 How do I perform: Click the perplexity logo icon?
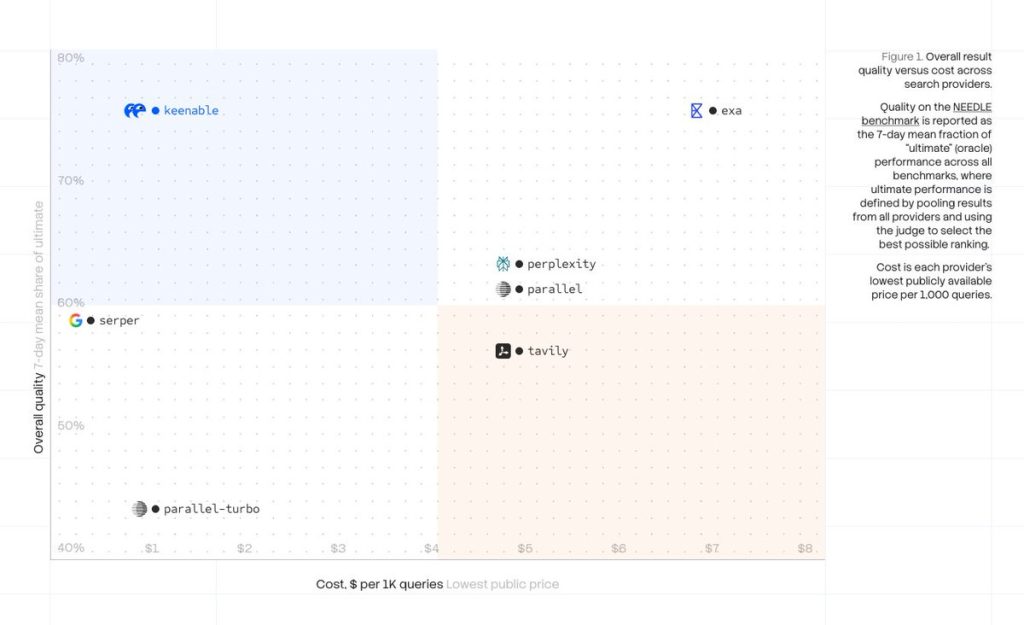(503, 264)
